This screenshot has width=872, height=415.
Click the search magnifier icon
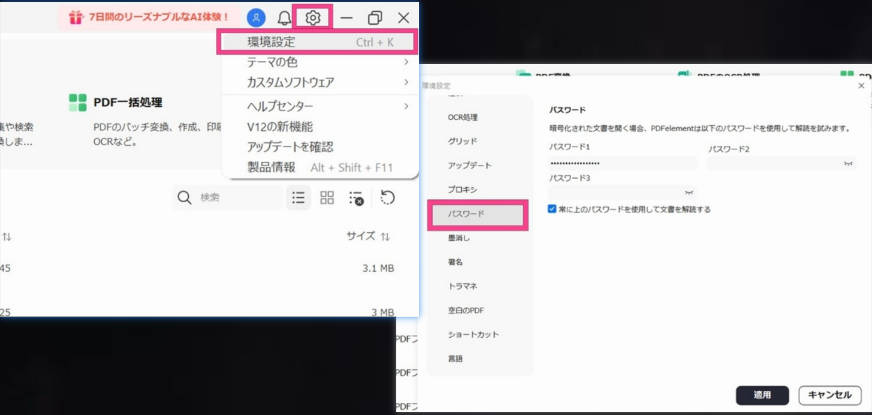coord(184,197)
